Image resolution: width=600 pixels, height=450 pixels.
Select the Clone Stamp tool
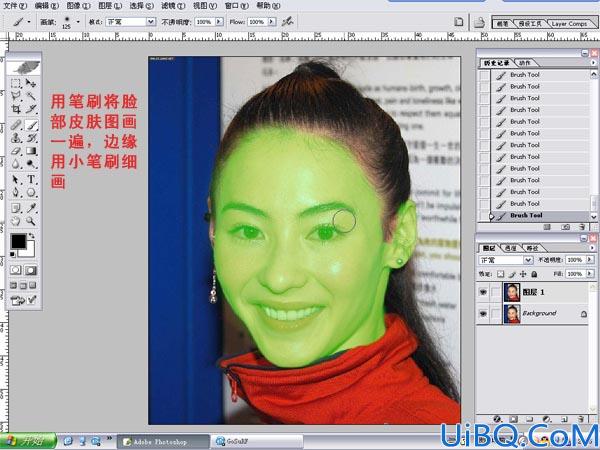16,138
